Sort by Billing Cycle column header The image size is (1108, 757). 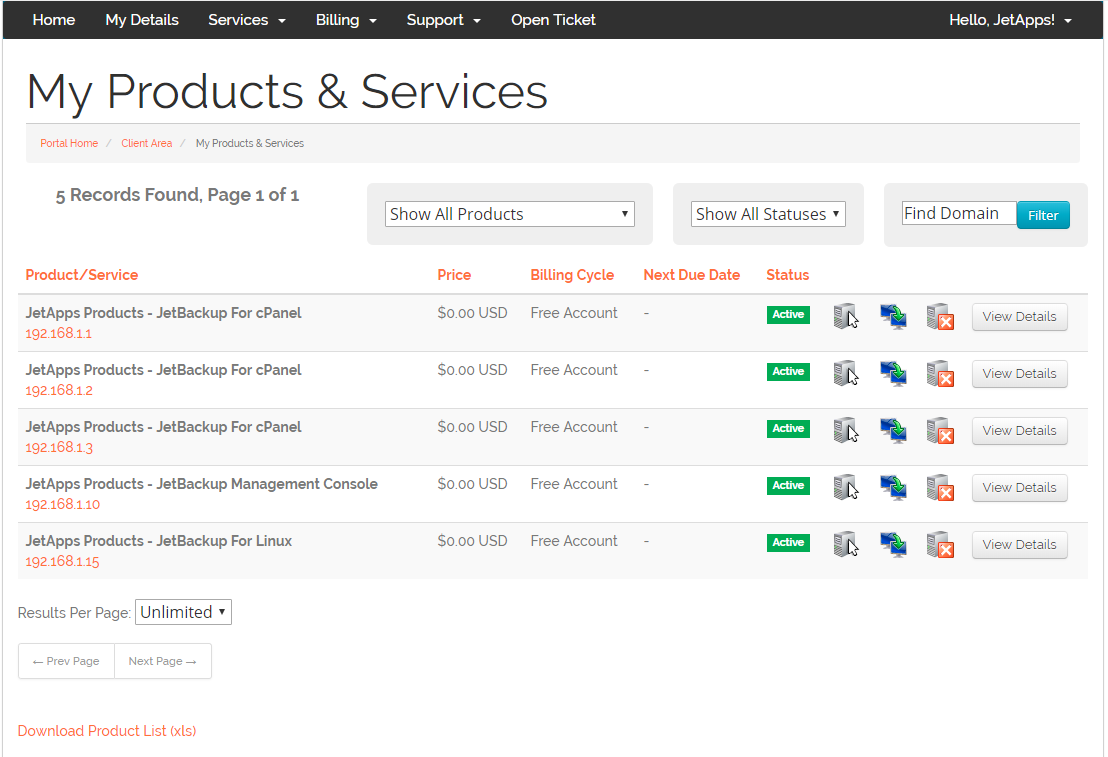click(572, 275)
